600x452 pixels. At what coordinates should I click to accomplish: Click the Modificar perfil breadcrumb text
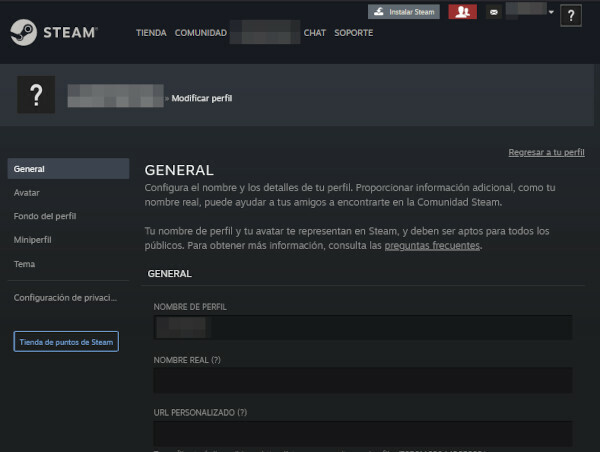(202, 98)
